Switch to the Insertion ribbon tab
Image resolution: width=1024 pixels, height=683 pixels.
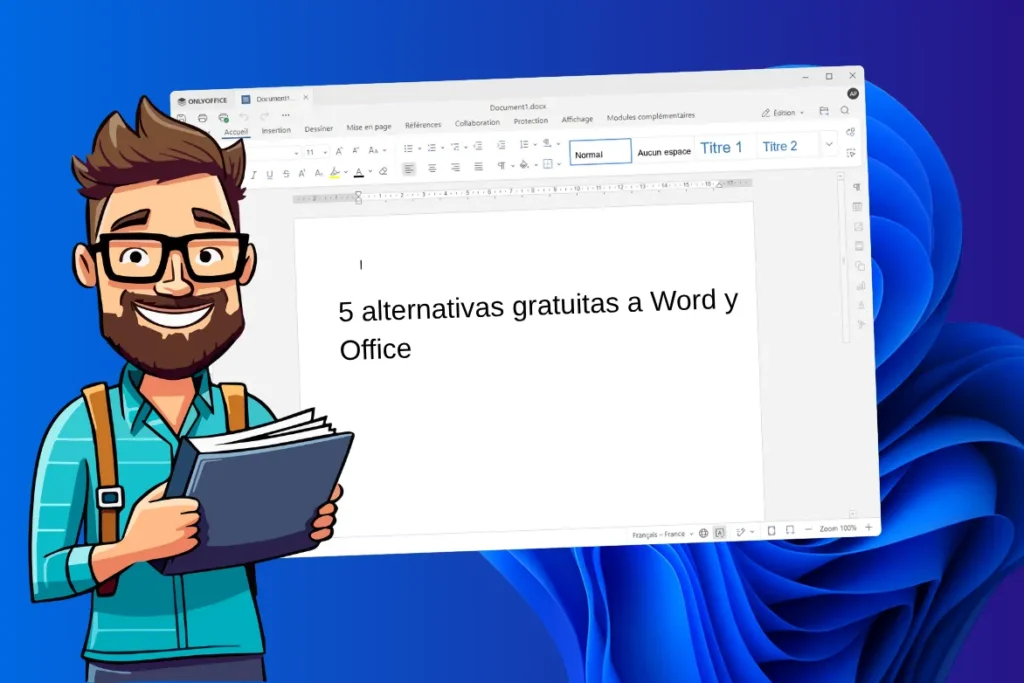click(276, 130)
